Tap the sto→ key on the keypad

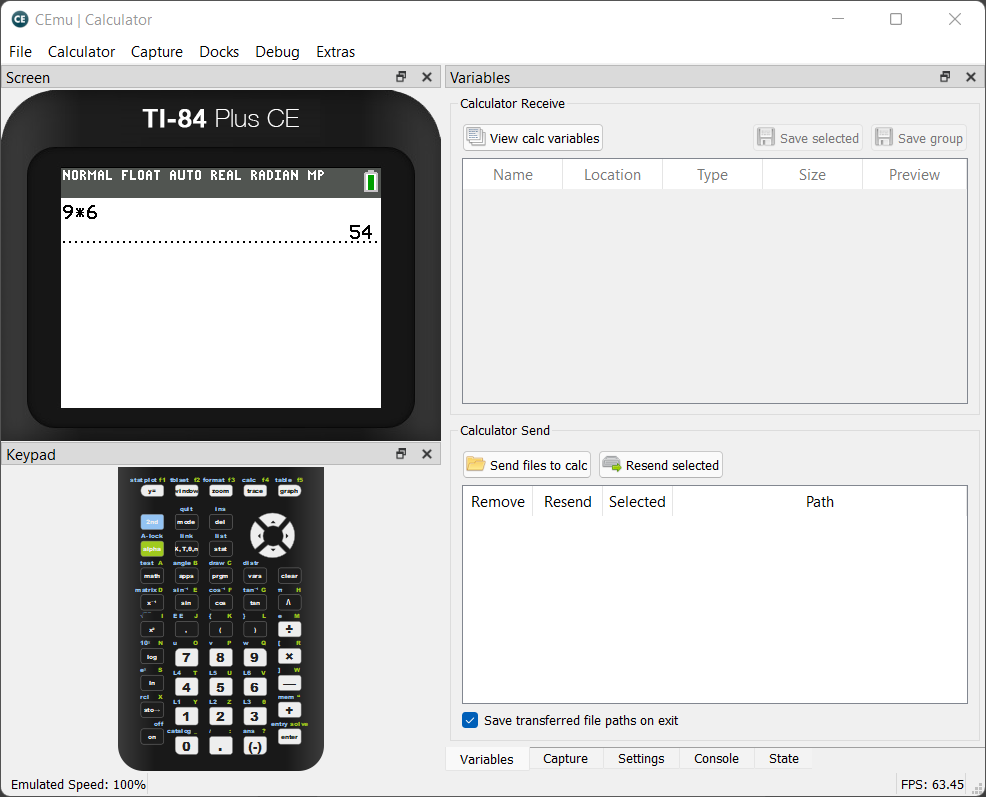(152, 710)
